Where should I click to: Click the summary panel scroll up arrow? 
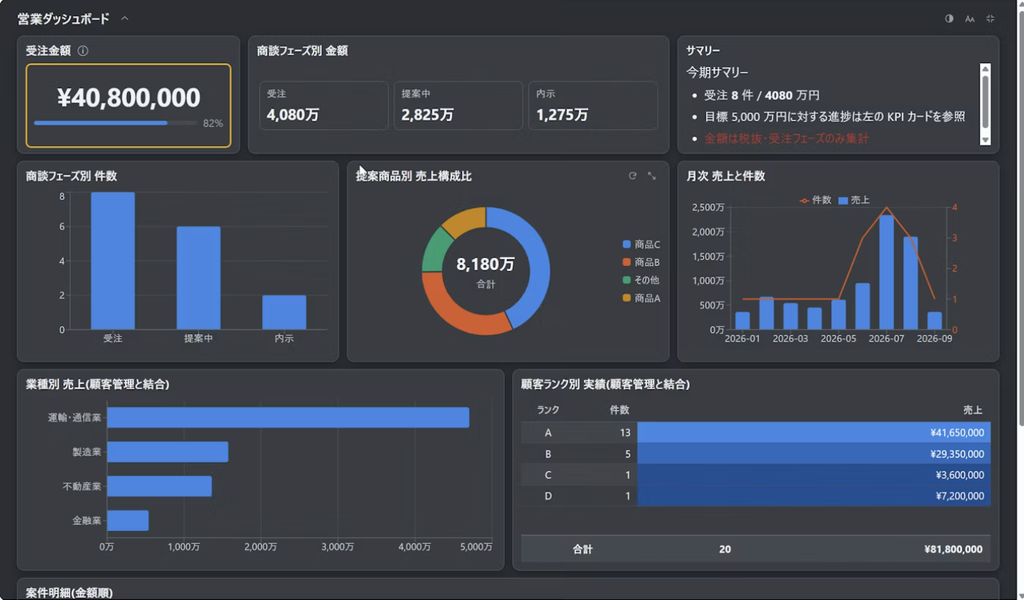tap(985, 69)
